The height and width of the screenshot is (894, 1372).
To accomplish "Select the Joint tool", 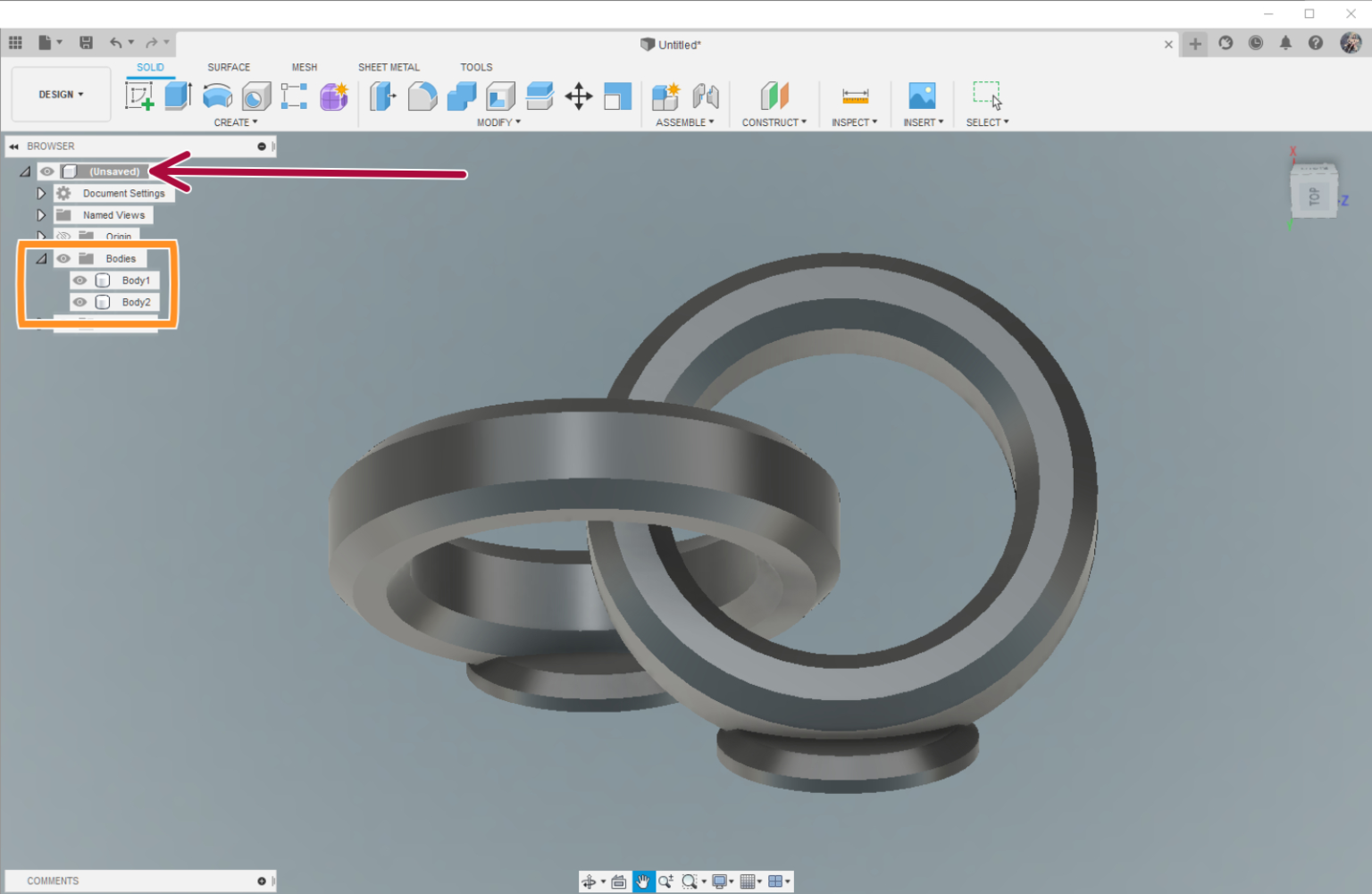I will 706,96.
